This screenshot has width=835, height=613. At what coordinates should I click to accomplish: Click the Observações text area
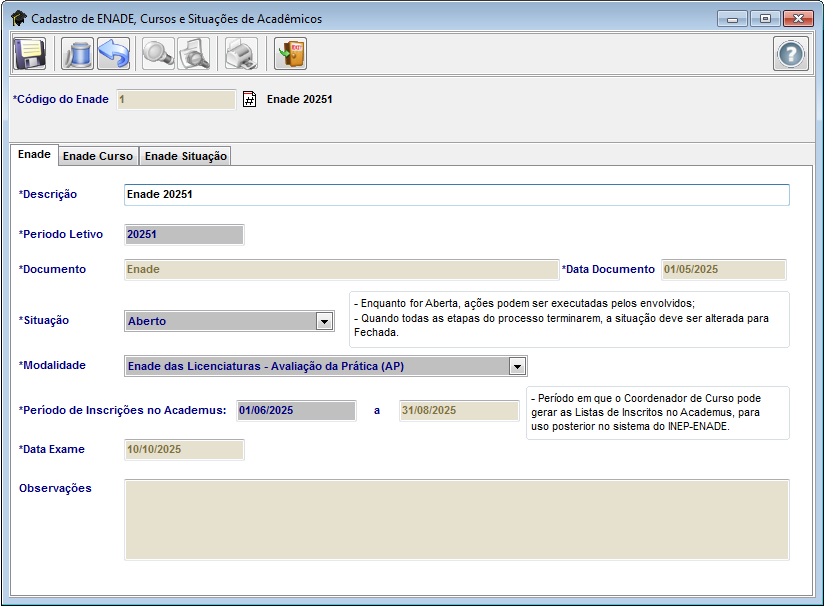pyautogui.click(x=455, y=519)
